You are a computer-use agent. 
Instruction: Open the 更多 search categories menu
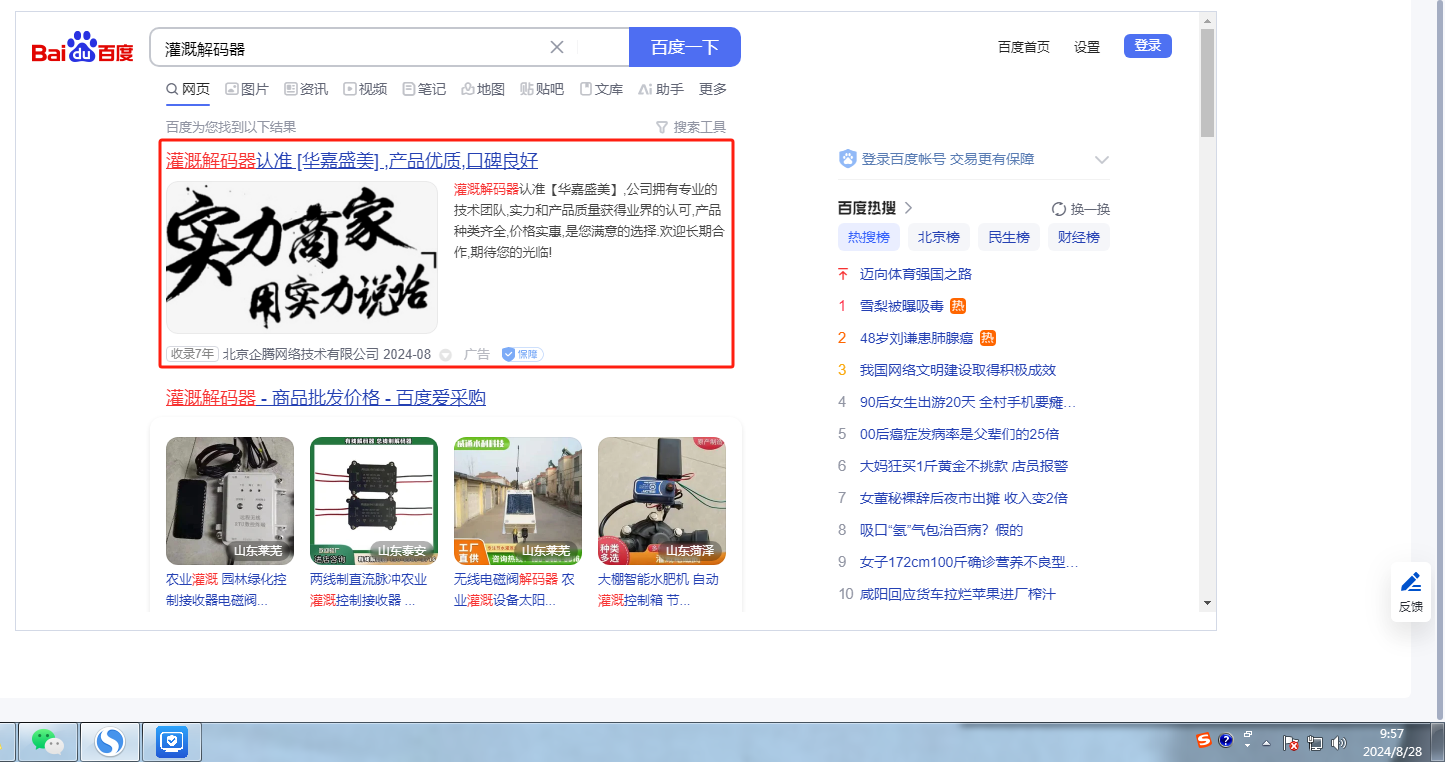click(x=713, y=89)
